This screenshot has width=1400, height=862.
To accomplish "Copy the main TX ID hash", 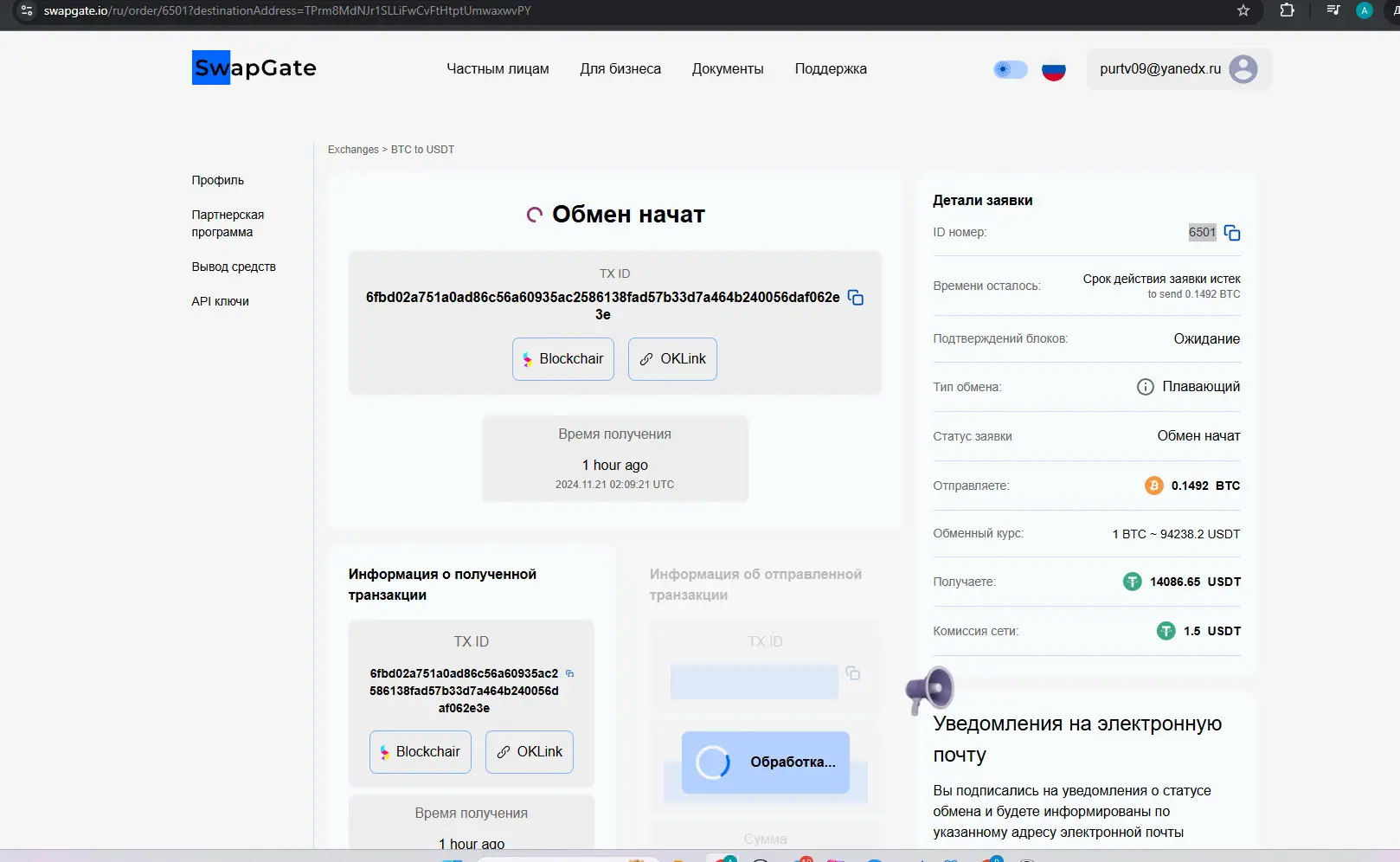I will click(856, 298).
